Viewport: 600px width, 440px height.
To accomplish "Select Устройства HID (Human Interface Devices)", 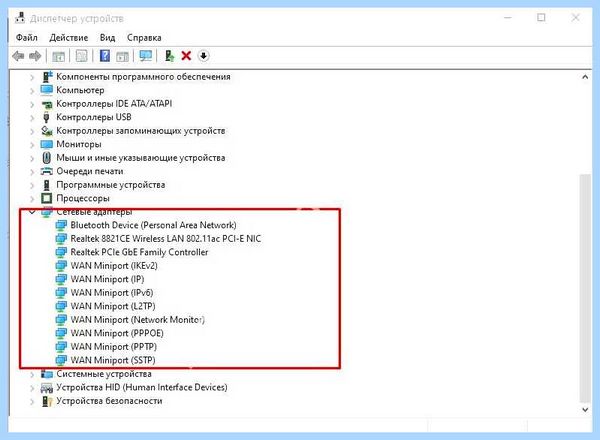I will coord(142,388).
